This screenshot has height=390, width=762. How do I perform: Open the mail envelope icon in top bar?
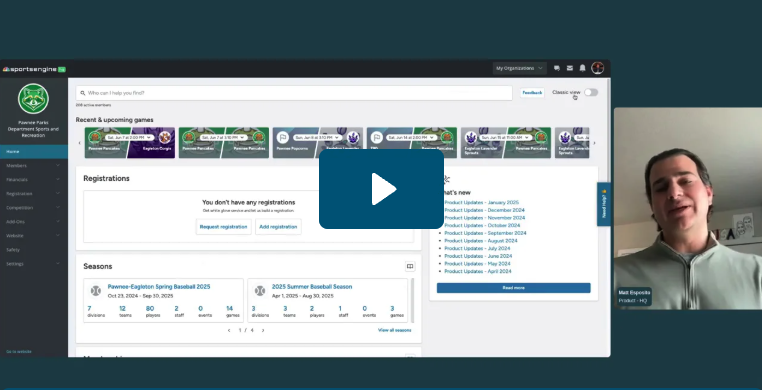570,68
